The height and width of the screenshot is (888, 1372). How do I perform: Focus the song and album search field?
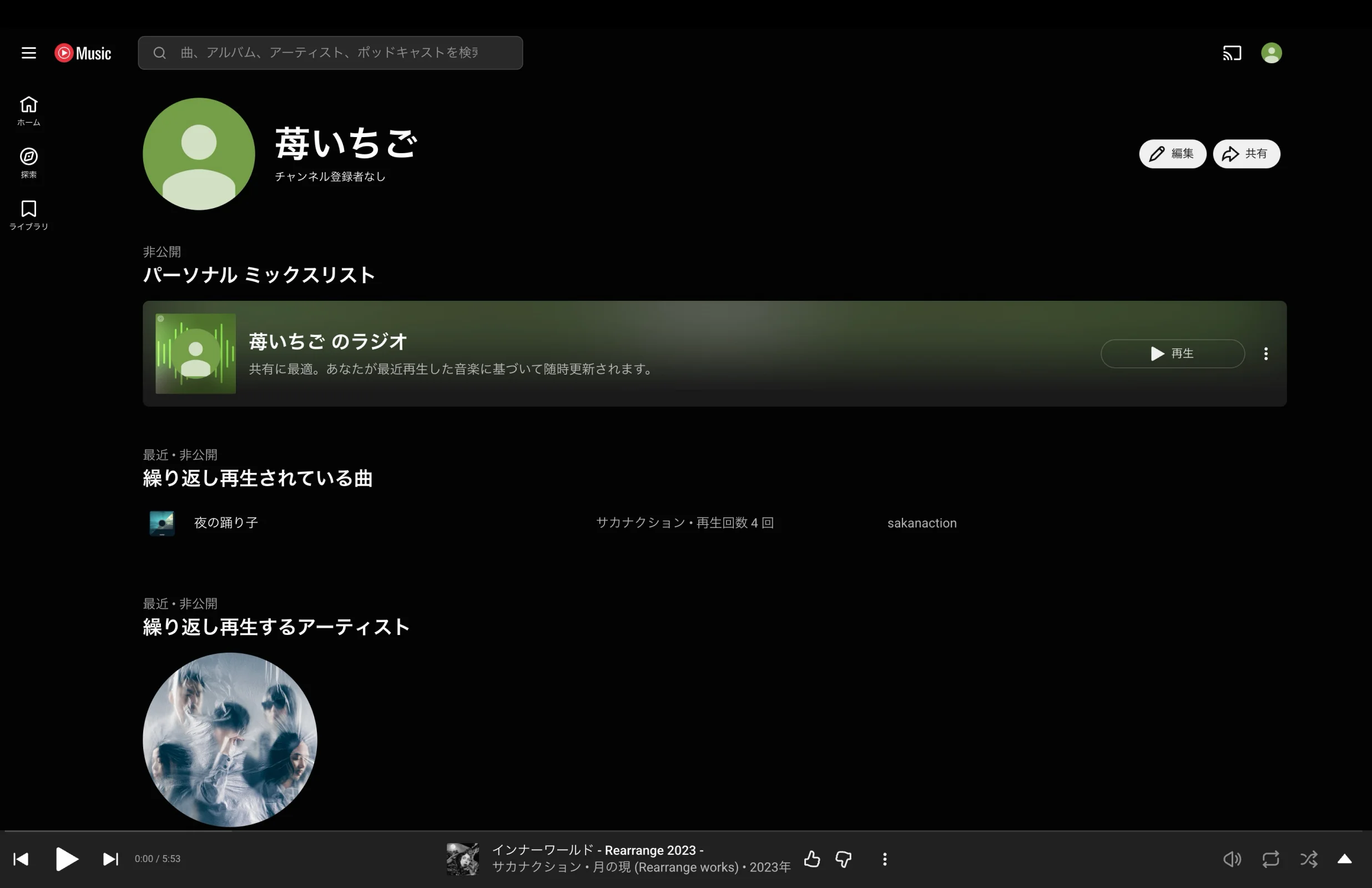coord(329,53)
